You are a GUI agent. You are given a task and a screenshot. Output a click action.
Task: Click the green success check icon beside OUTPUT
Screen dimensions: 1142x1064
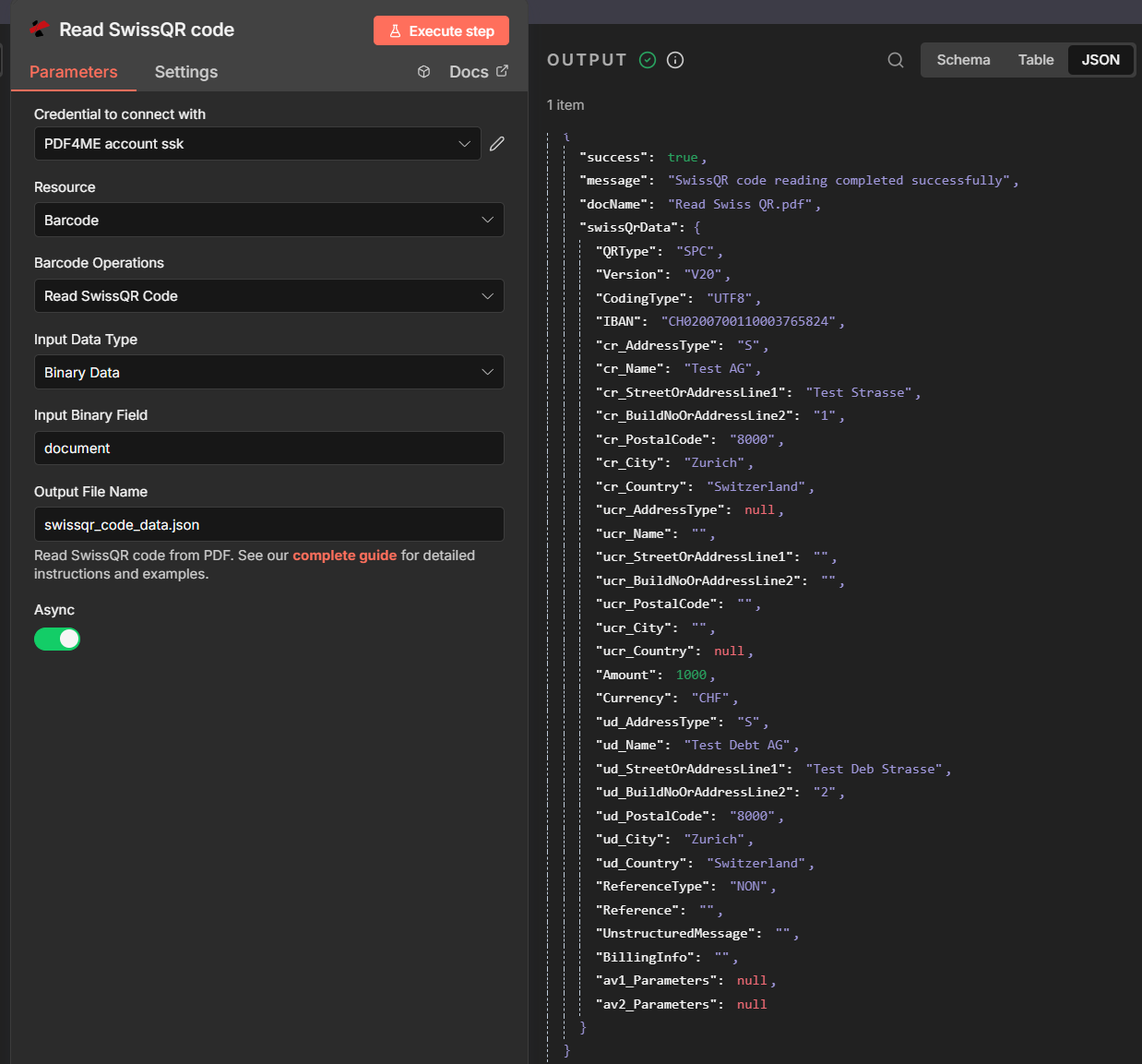(x=647, y=59)
